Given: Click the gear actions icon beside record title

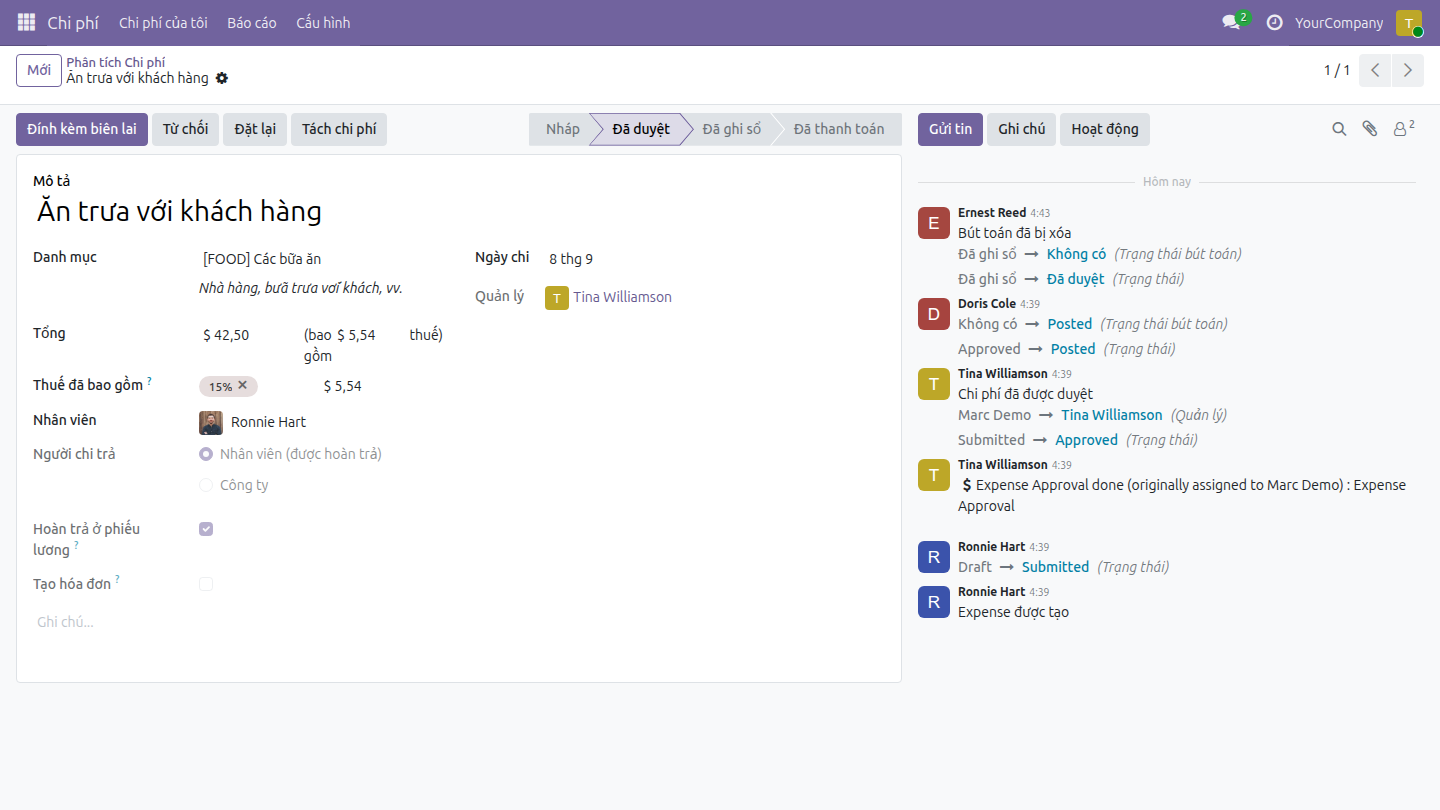Looking at the screenshot, I should click(x=222, y=78).
